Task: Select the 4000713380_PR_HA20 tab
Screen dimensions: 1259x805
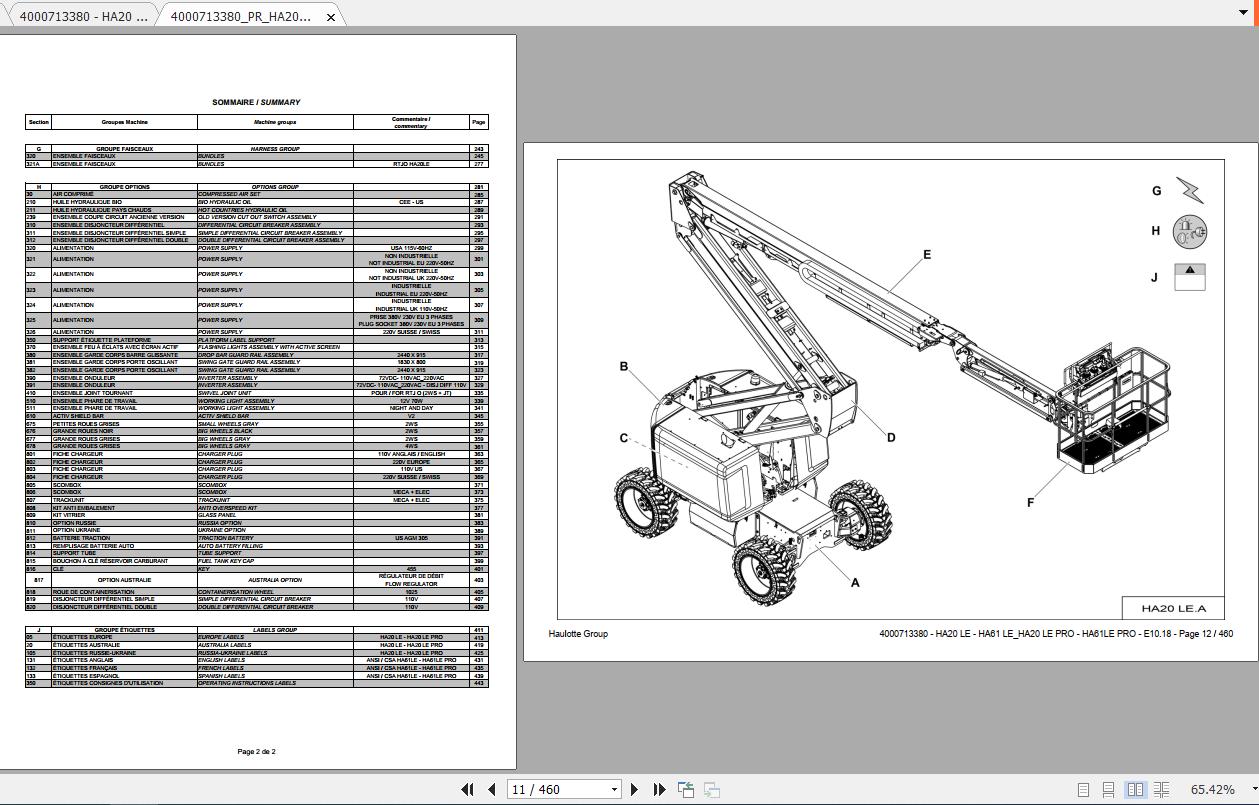Action: [x=240, y=16]
